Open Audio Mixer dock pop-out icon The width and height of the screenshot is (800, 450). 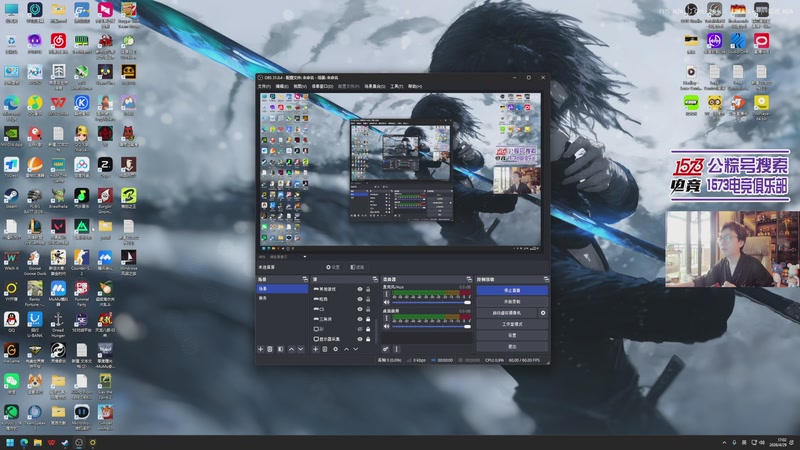pos(469,279)
